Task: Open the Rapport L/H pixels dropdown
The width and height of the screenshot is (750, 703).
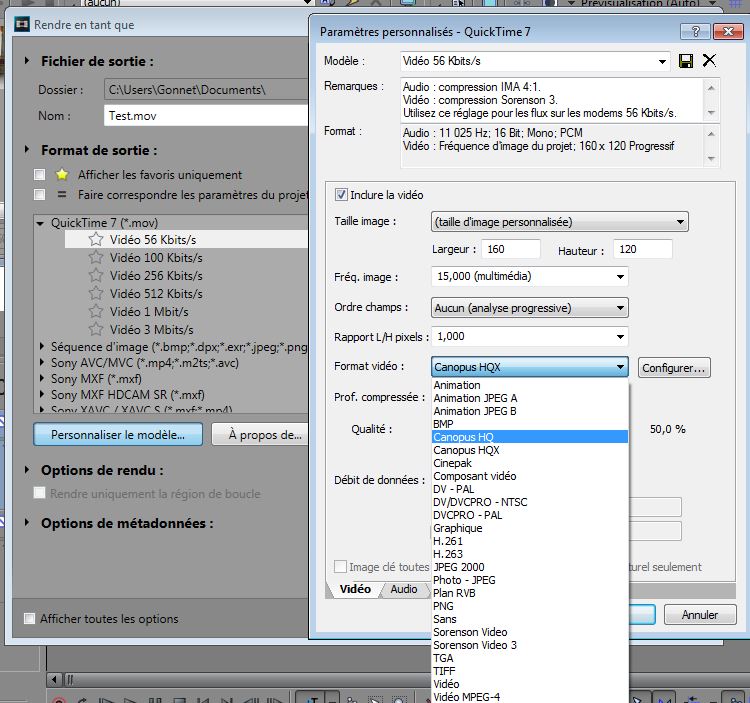Action: pyautogui.click(x=620, y=337)
